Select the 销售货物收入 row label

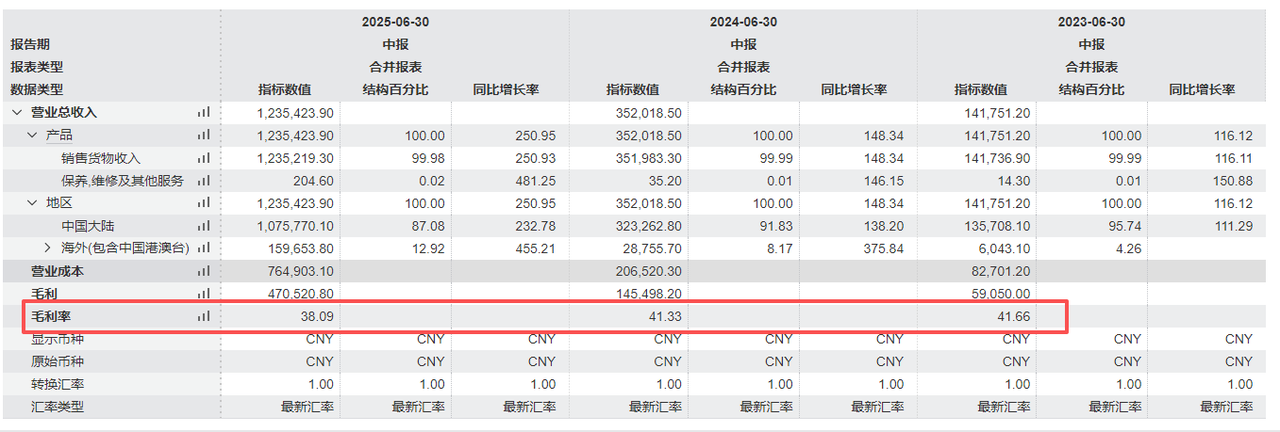(x=101, y=158)
